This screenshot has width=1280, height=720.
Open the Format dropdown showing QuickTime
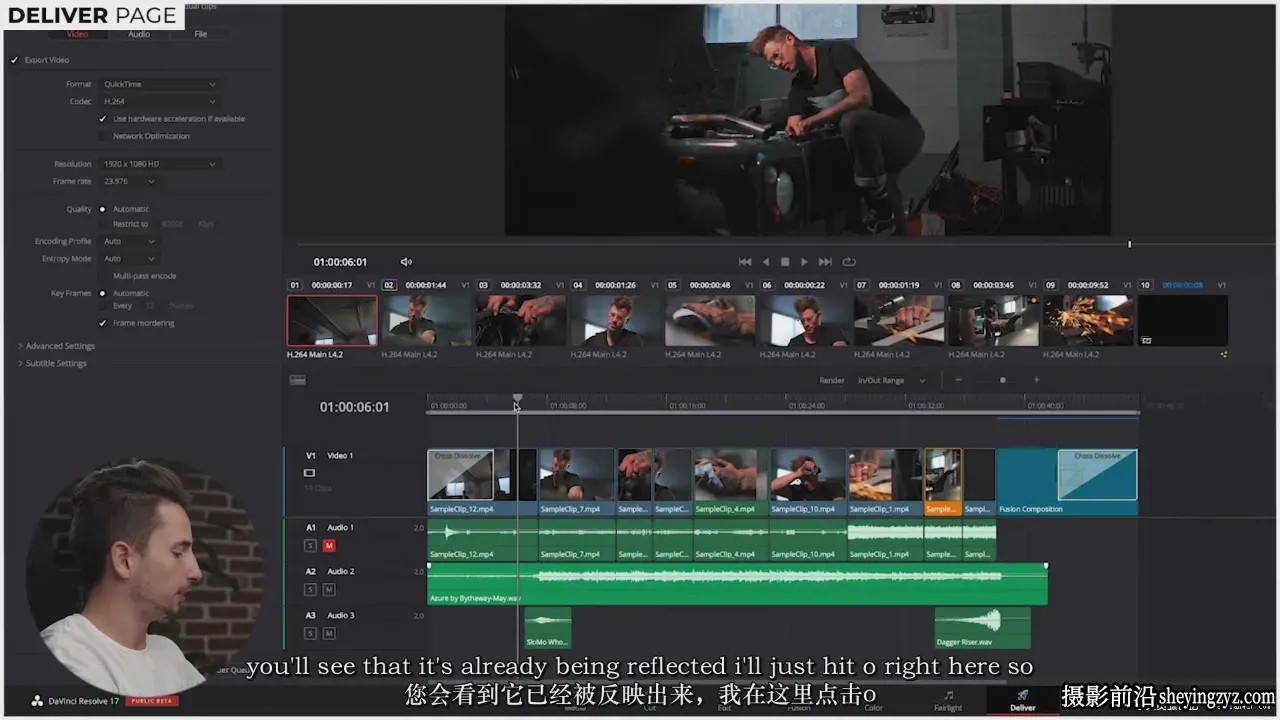(159, 84)
